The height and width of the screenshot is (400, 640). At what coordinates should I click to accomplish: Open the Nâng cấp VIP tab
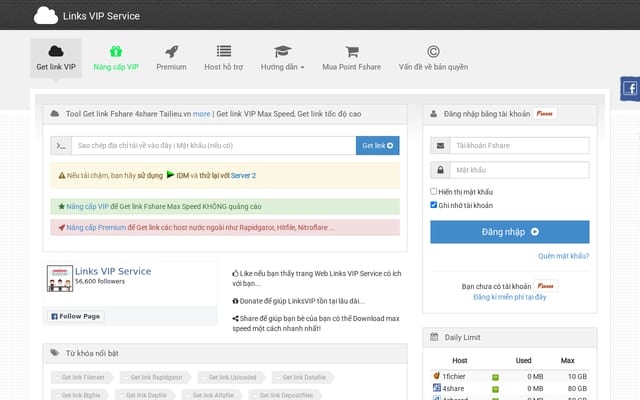pos(116,58)
